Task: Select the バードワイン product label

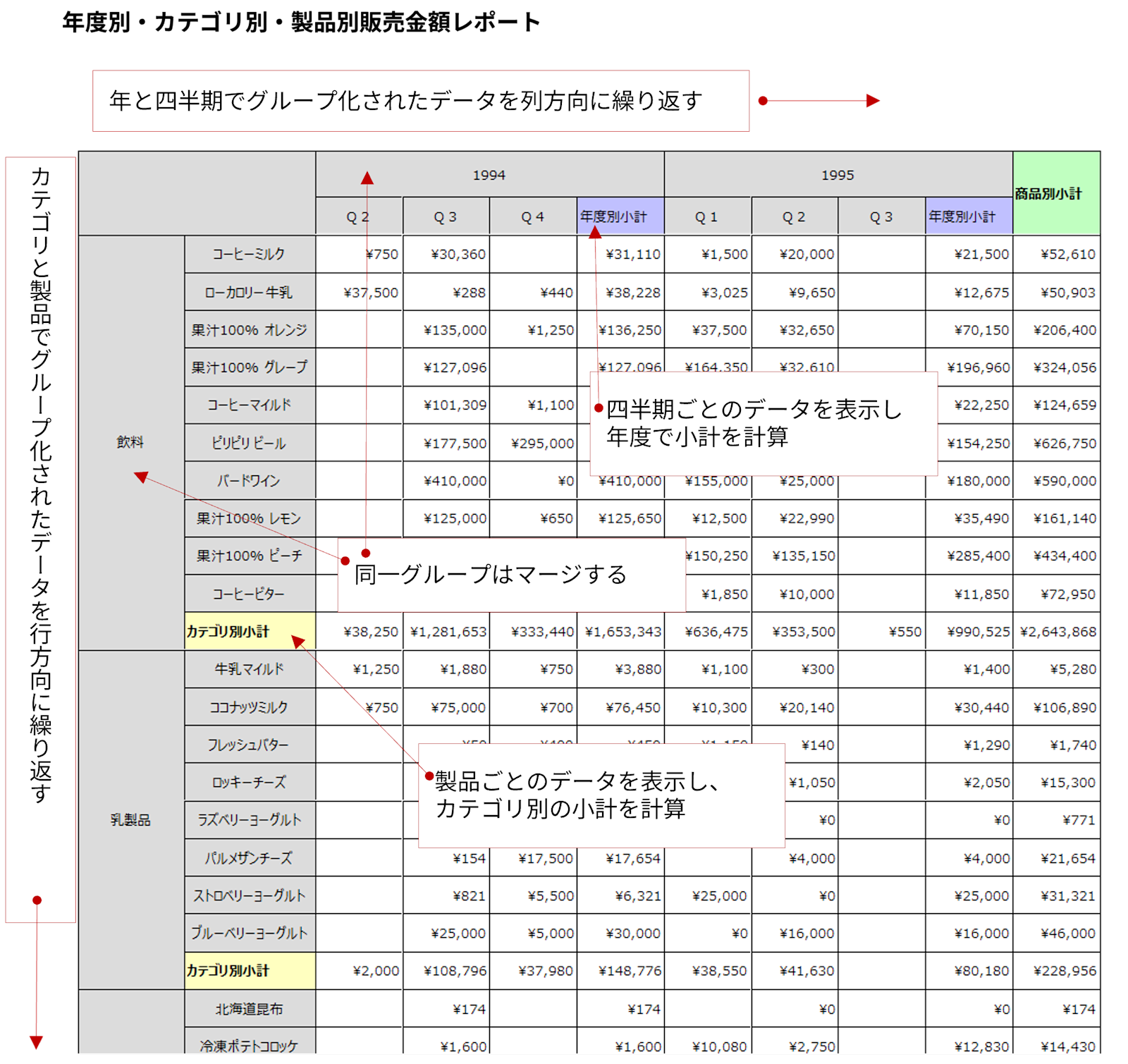Action: click(x=250, y=481)
